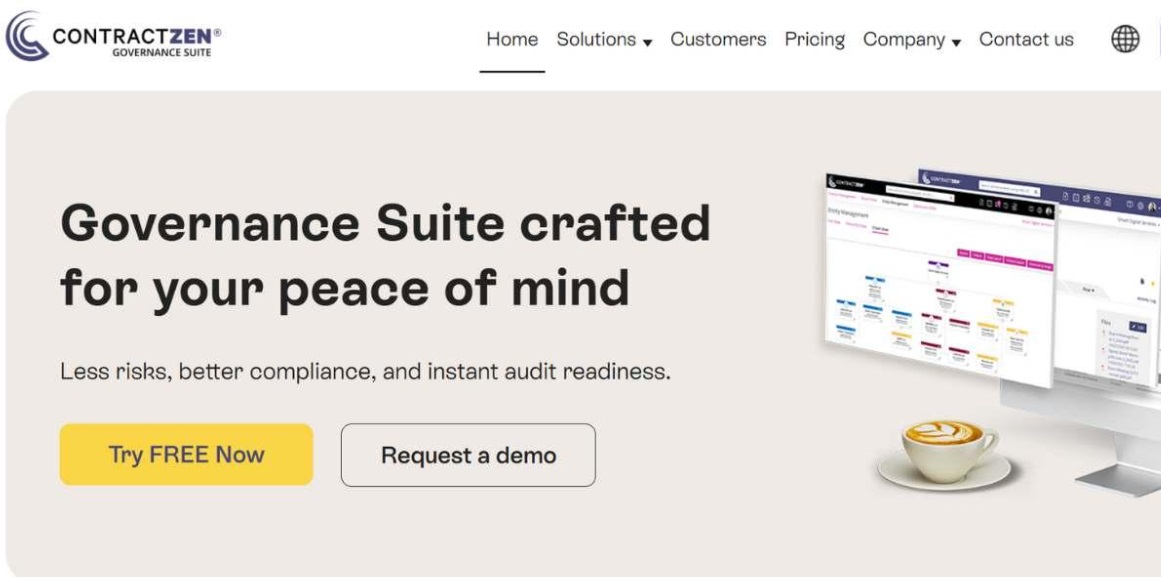
Task: Expand the Solutions dropdown arrow
Action: (647, 43)
